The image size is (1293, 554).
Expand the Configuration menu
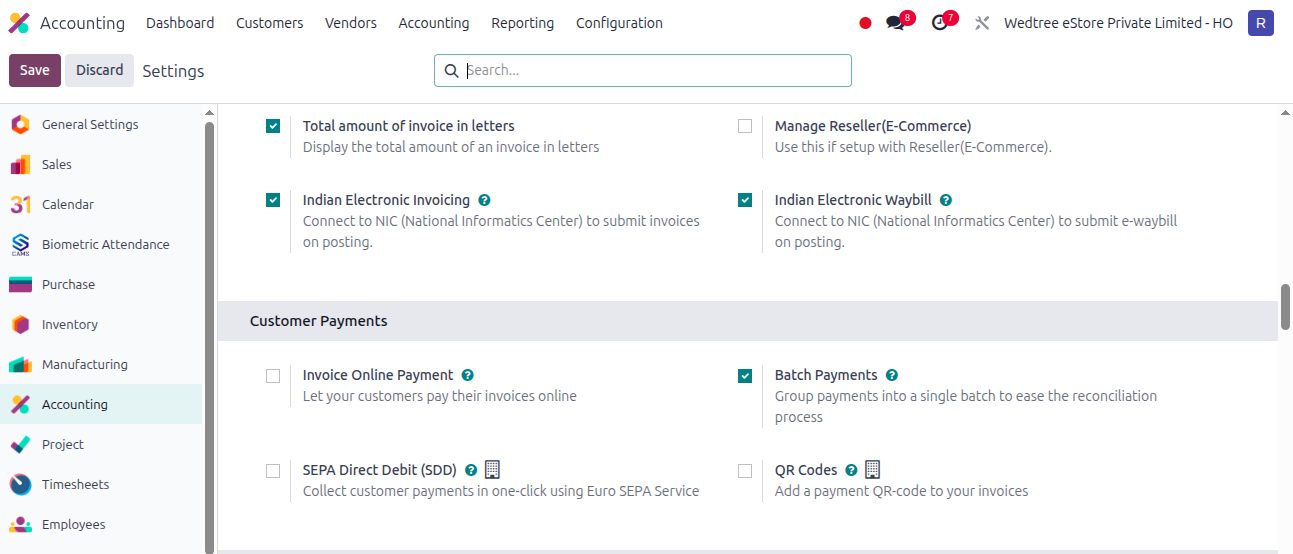619,23
